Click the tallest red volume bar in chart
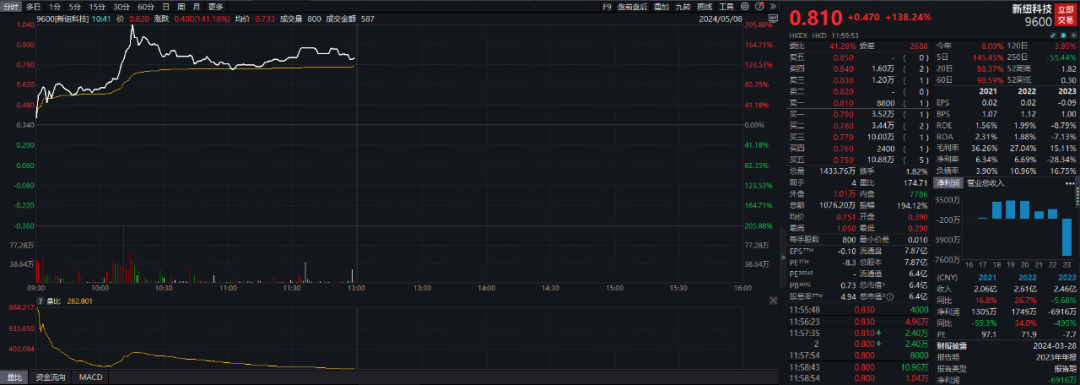 (x=123, y=254)
